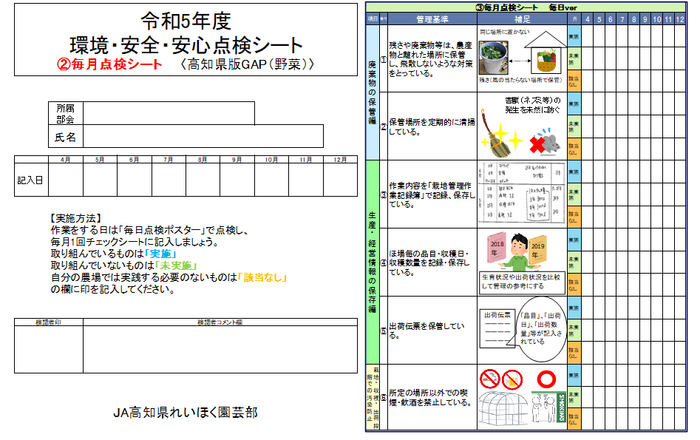Click the 記入日 cell under 7月
700x440 pixels.
click(169, 180)
